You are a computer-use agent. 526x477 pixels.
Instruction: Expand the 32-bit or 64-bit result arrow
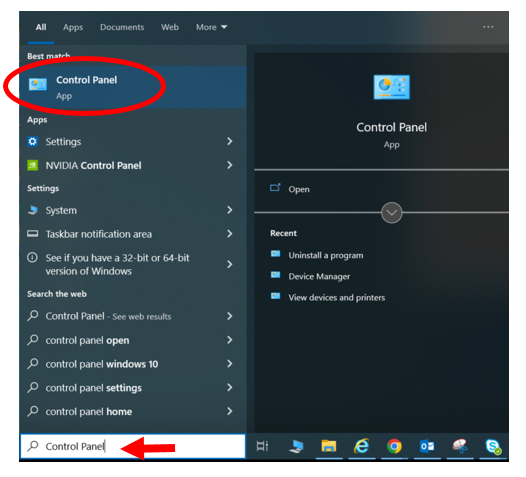(230, 264)
